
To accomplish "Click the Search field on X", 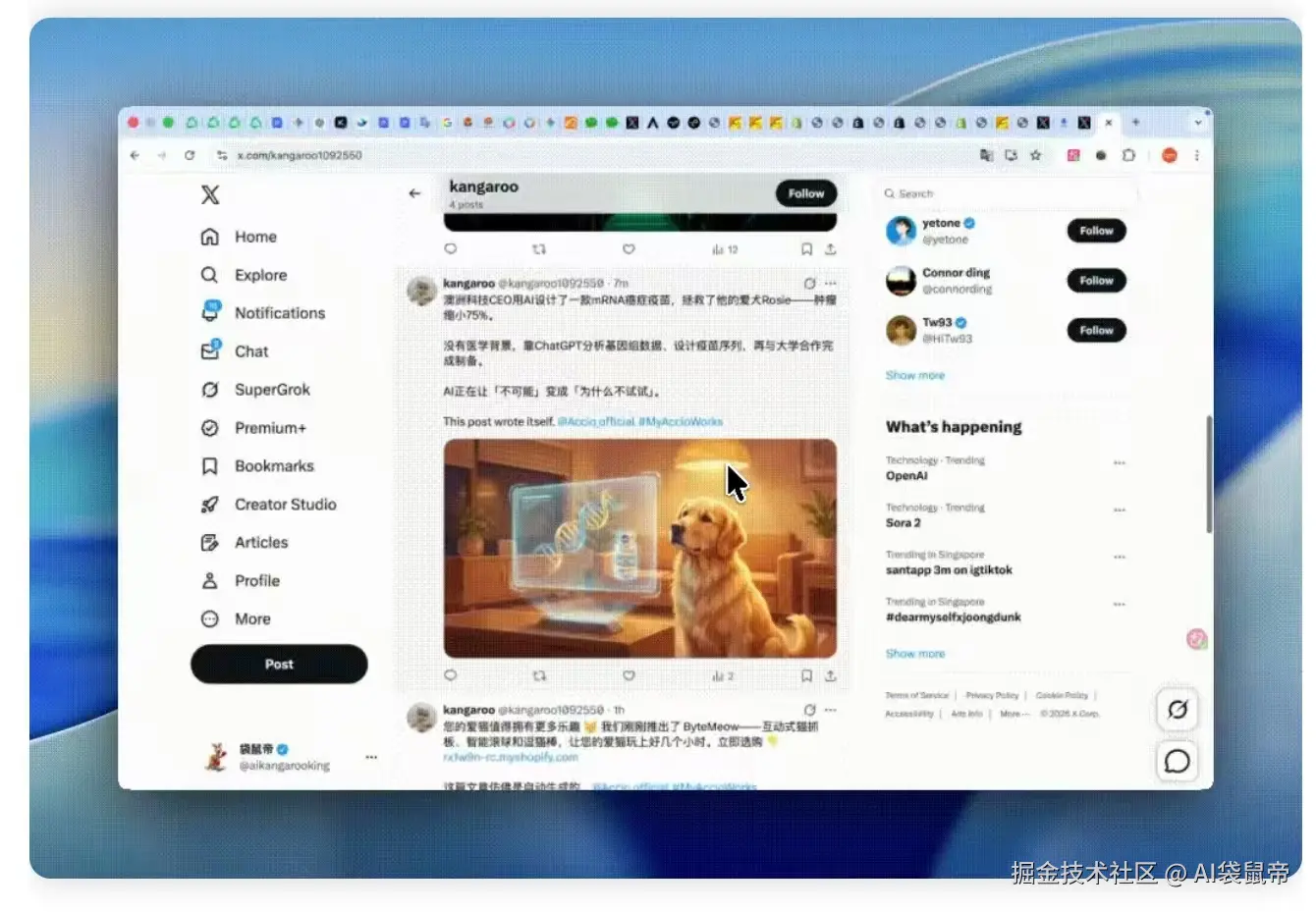I will pos(1010,193).
